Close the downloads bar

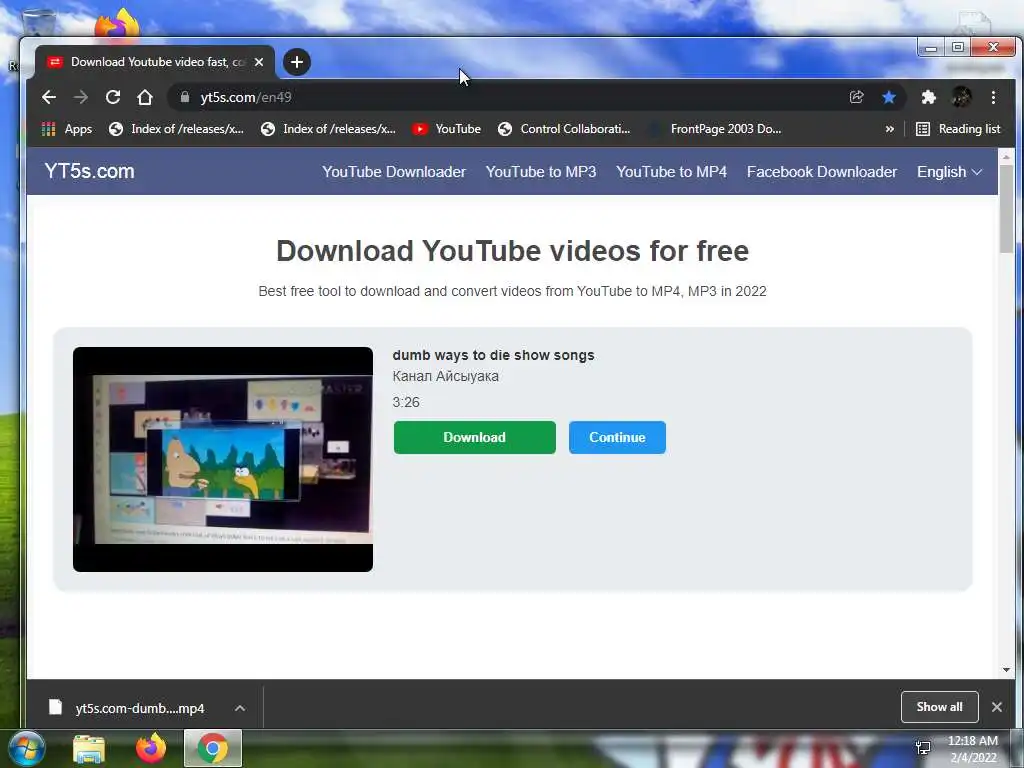[x=997, y=707]
